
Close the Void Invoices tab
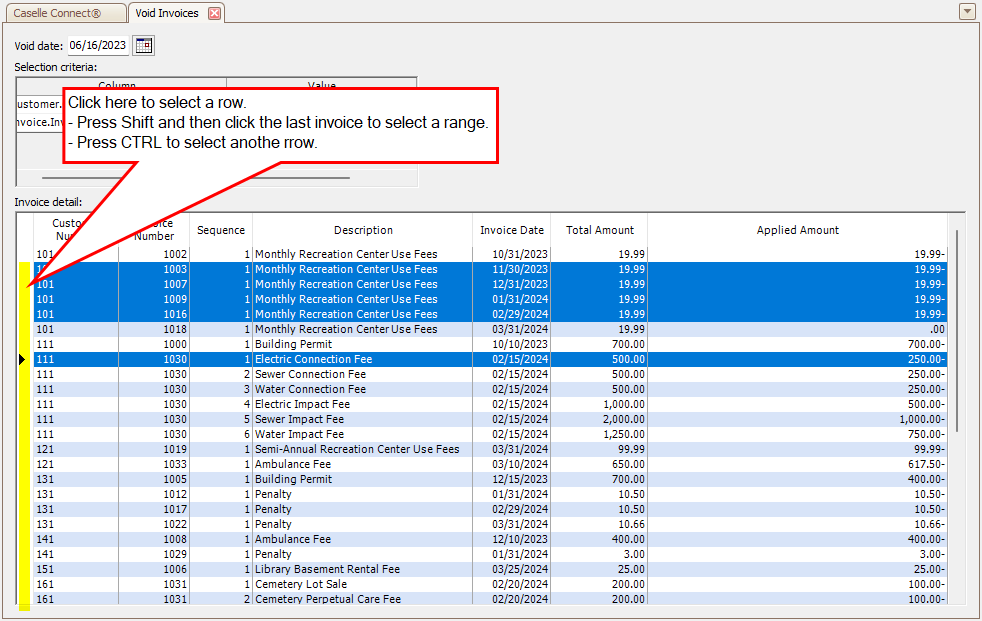coord(214,13)
